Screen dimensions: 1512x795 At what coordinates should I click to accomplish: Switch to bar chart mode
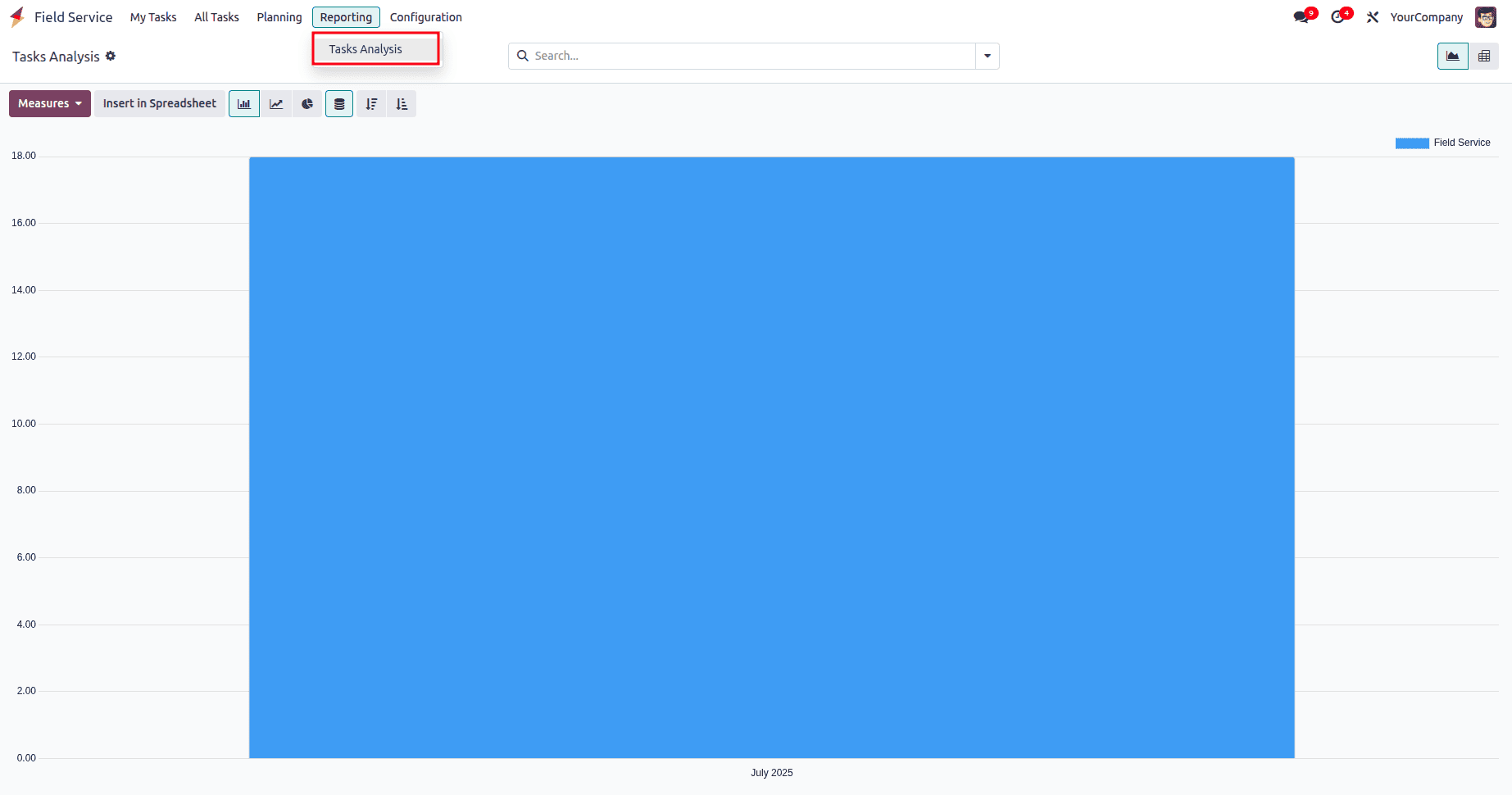[x=244, y=104]
